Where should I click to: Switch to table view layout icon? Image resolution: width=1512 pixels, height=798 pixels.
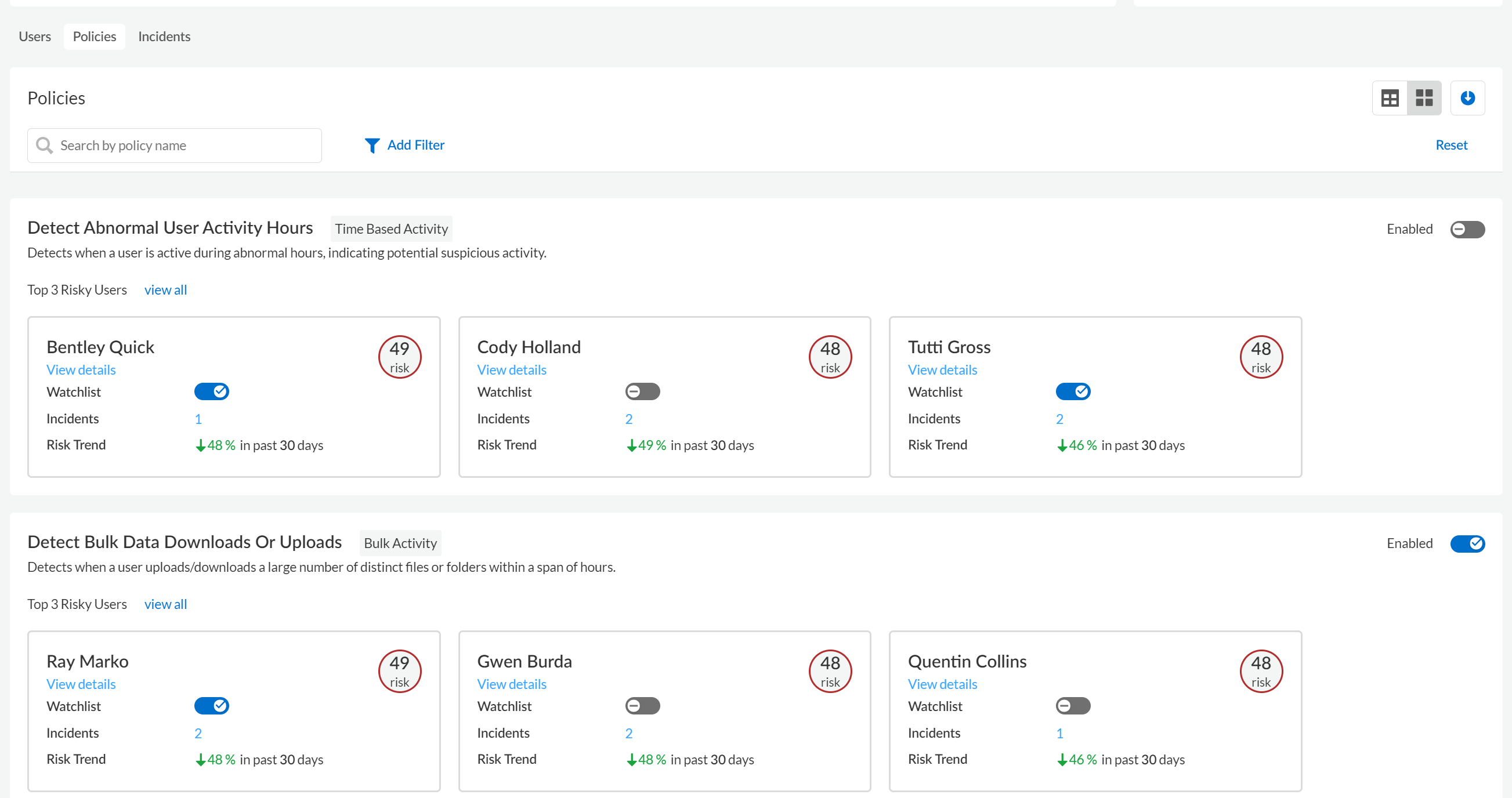tap(1390, 98)
